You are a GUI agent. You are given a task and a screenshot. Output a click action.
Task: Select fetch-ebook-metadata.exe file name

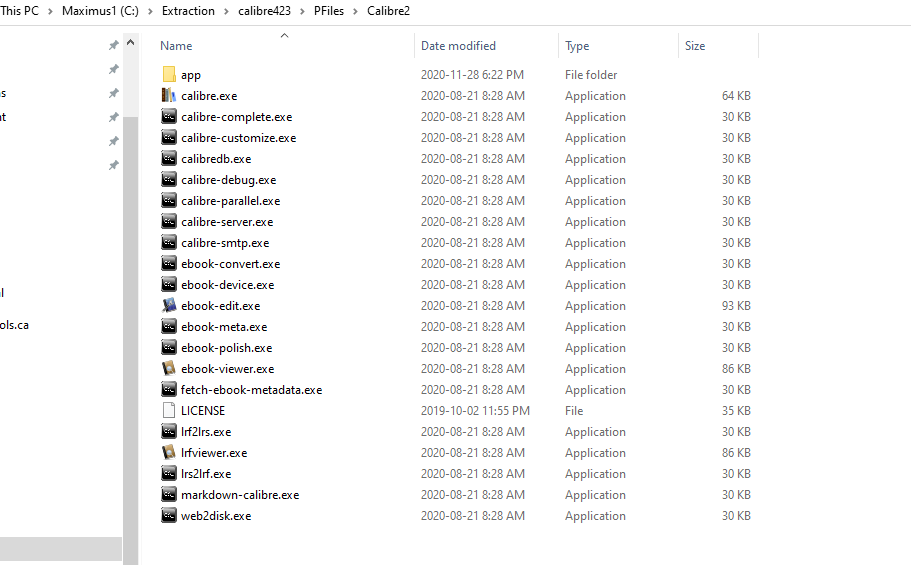pos(252,389)
